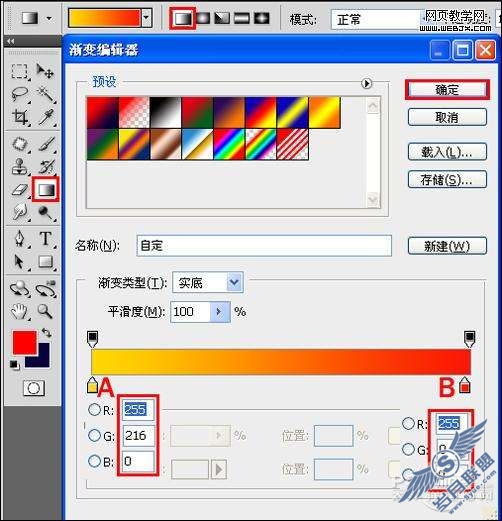Select the Rectangular Marquee tool

19,71
